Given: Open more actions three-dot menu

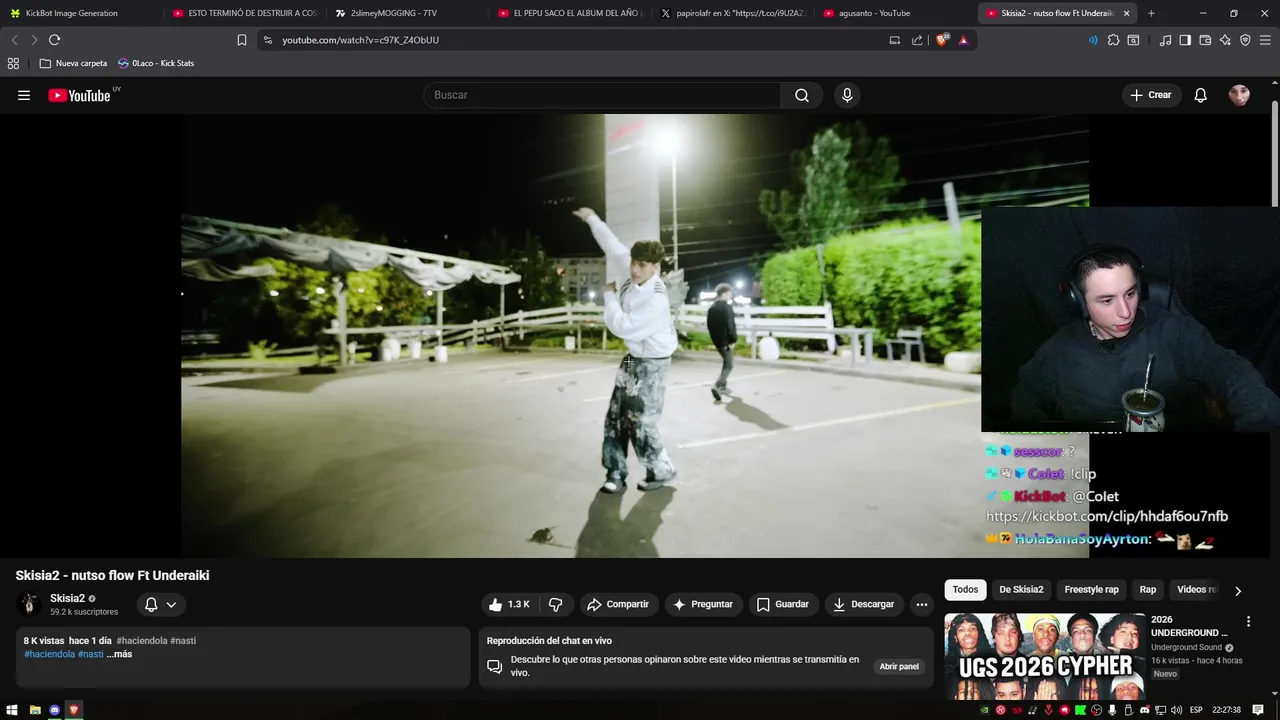Looking at the screenshot, I should click(922, 604).
